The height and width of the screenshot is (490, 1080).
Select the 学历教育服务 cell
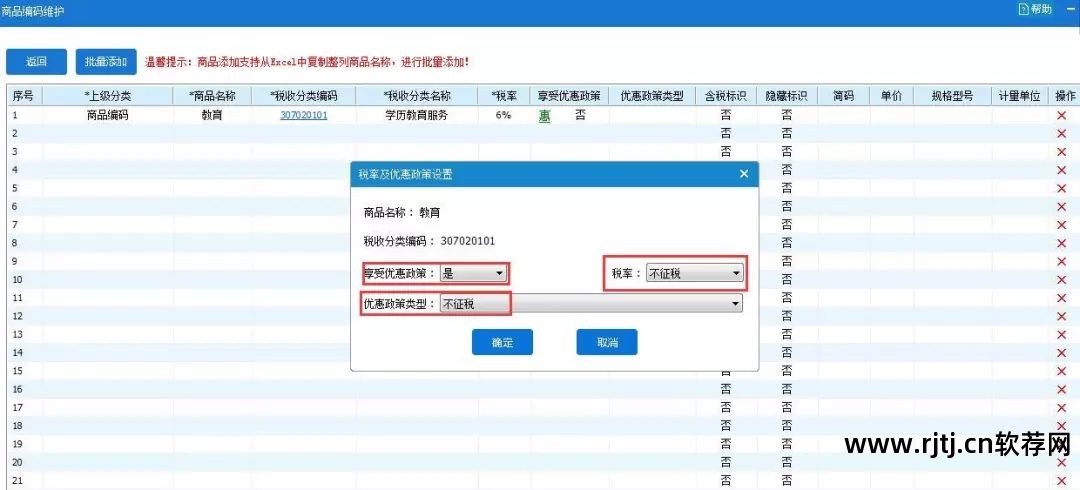tap(417, 115)
